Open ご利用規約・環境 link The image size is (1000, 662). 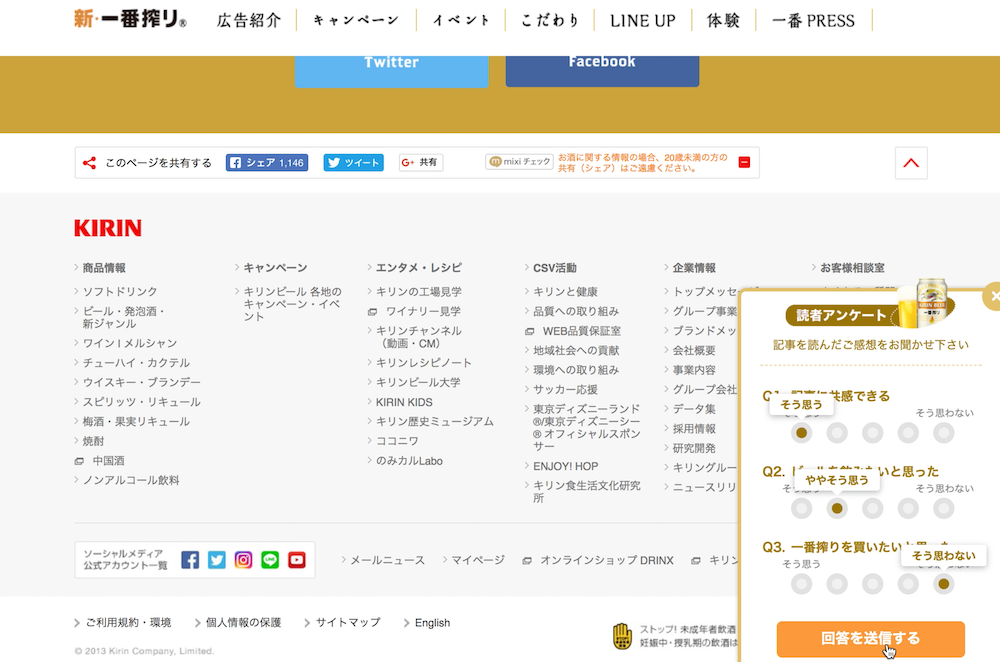pos(128,622)
